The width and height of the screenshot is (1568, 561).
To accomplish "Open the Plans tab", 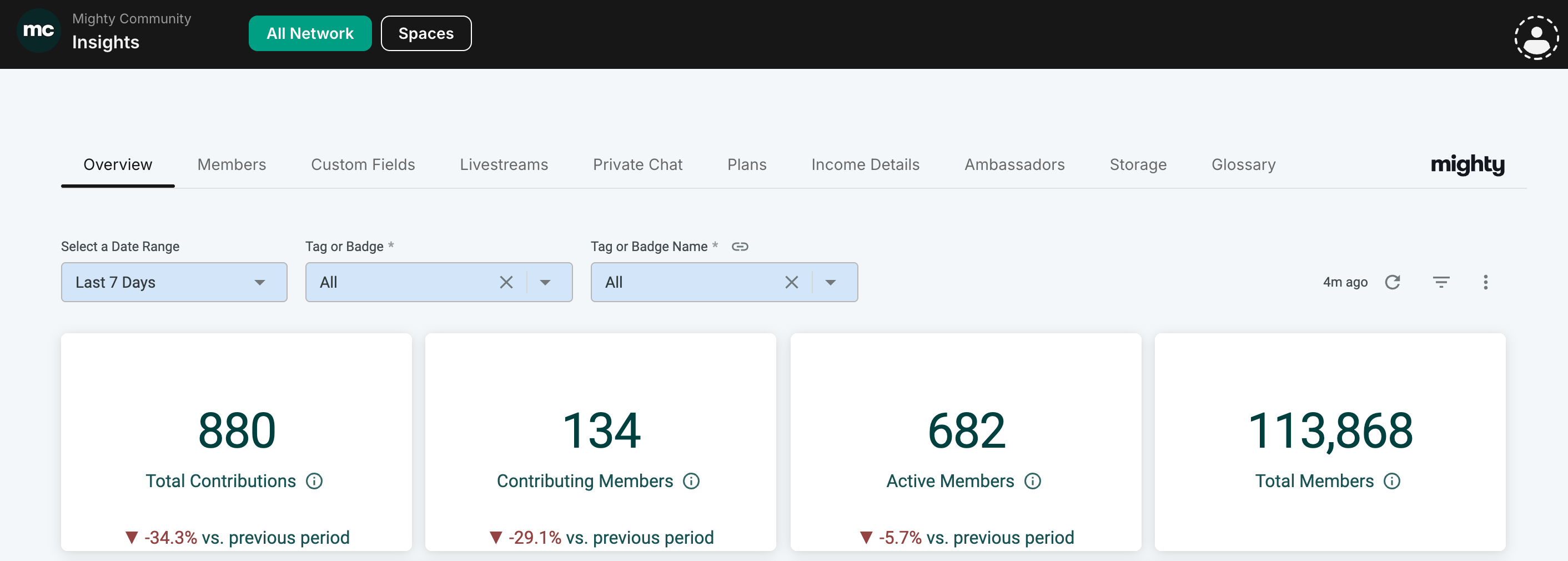I will (x=747, y=164).
